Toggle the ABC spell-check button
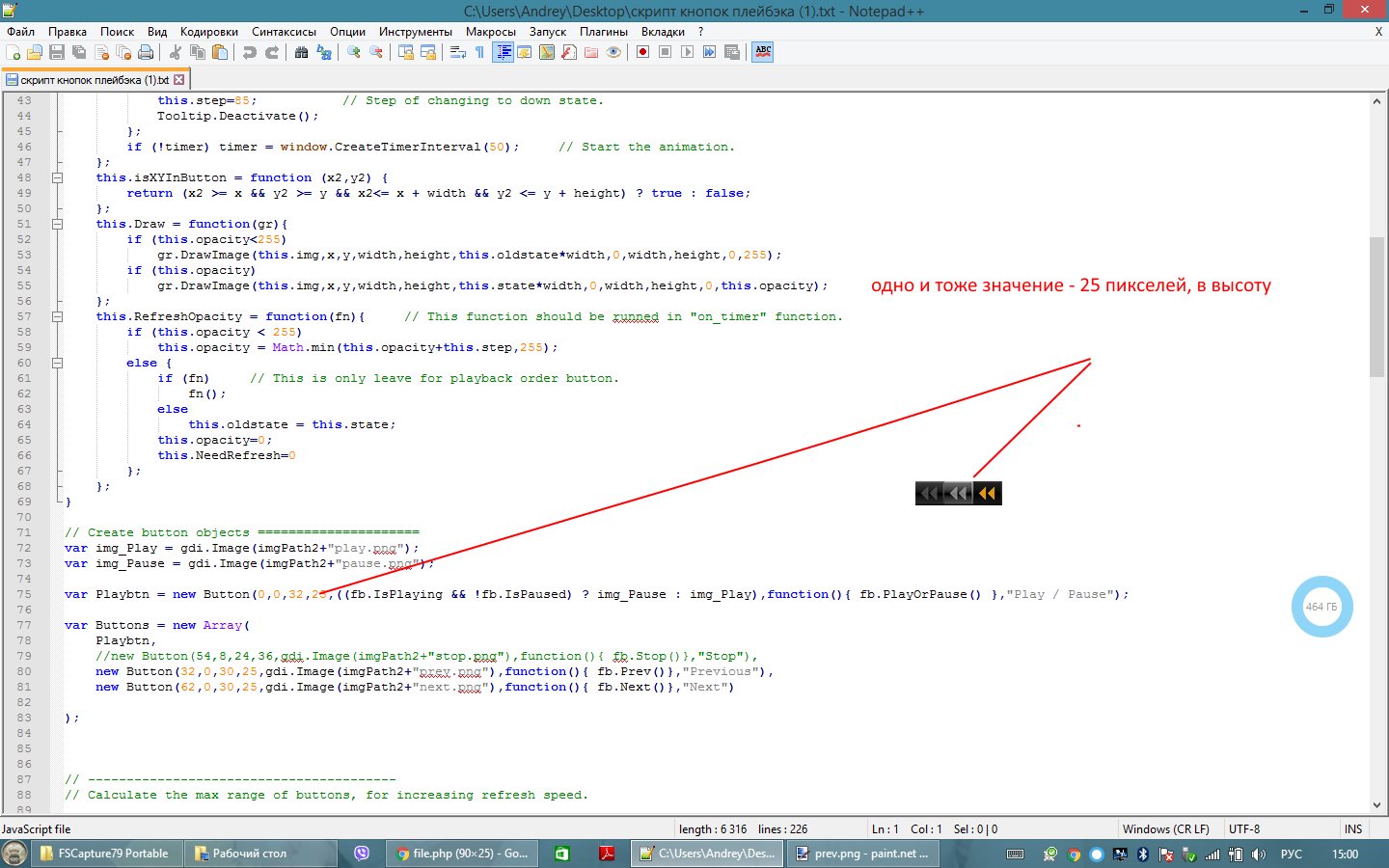Image resolution: width=1389 pixels, height=868 pixels. click(x=763, y=52)
